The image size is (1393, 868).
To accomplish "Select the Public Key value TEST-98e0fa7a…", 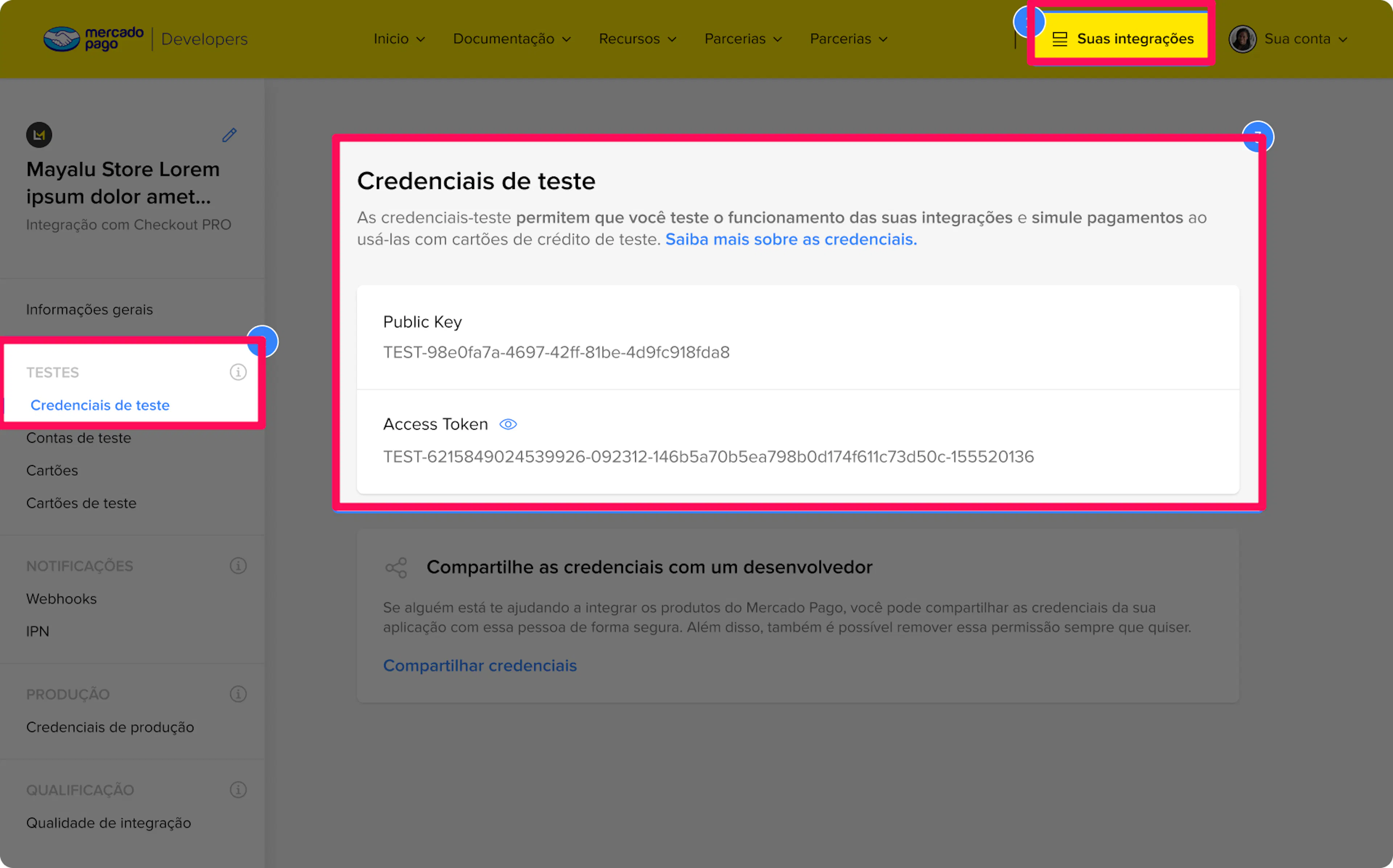I will tap(556, 352).
